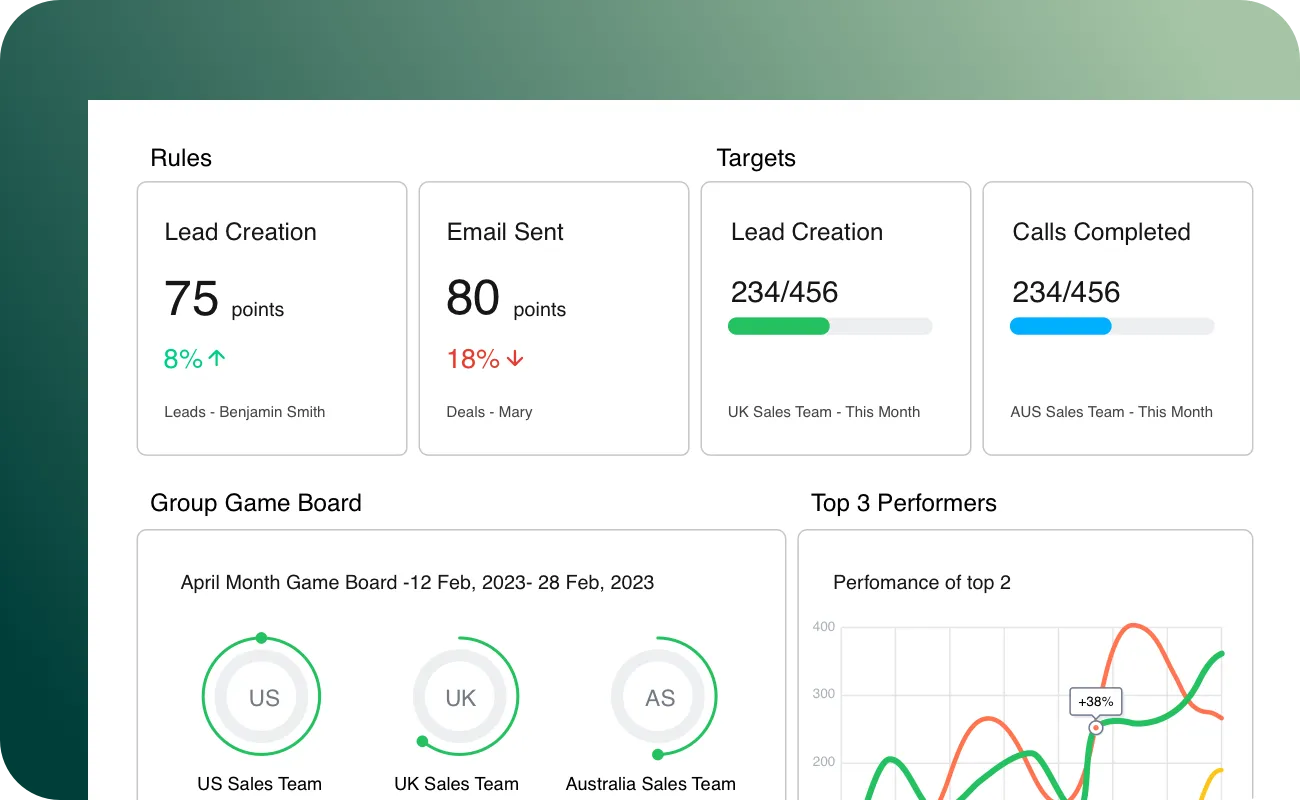This screenshot has height=800, width=1300.
Task: Click the Rules section heading
Action: [181, 157]
